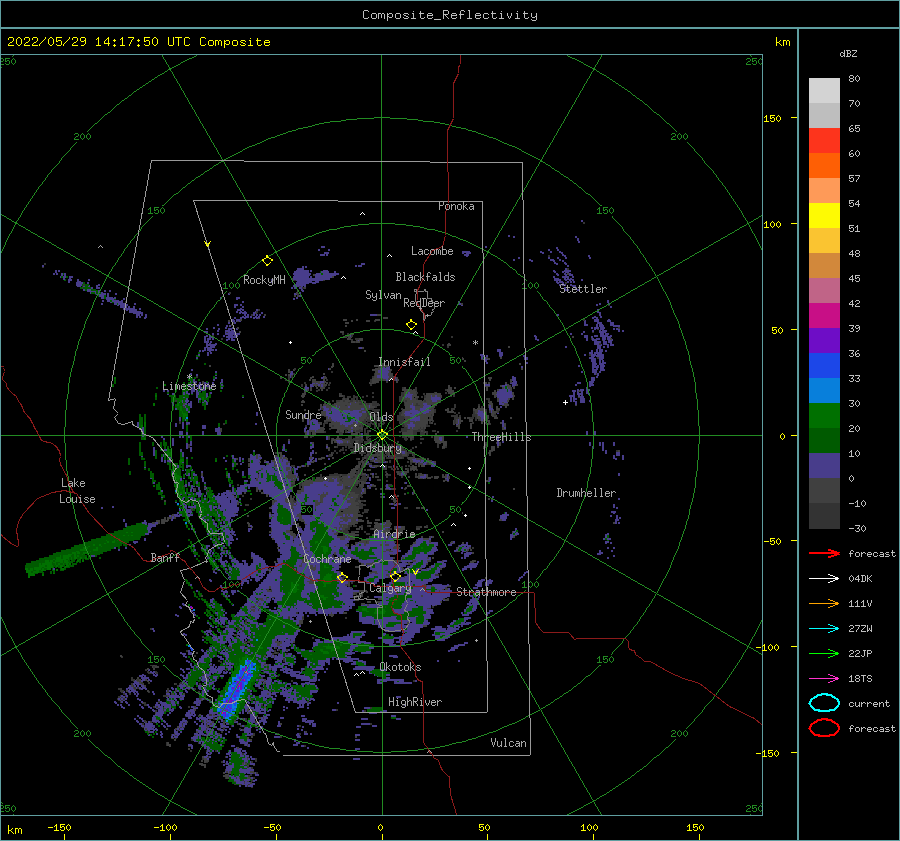Select the yellow diamond at the radar center near Olds
The width and height of the screenshot is (900, 841).
tap(382, 435)
